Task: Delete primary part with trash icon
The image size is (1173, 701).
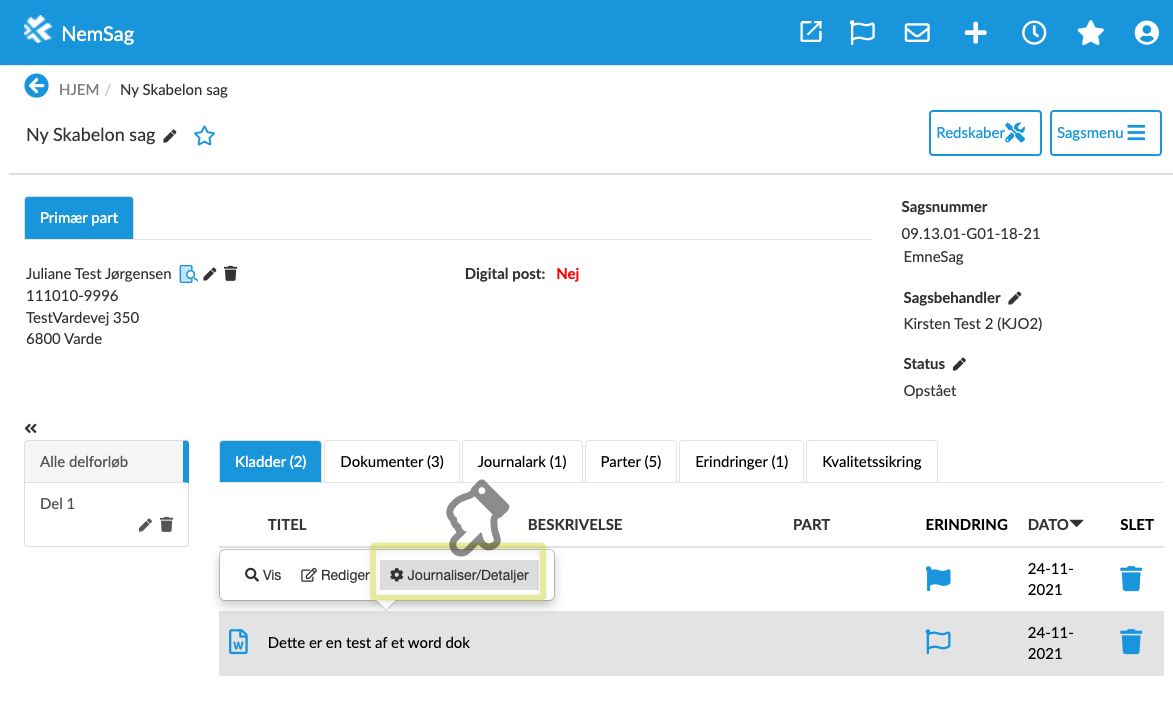Action: [x=231, y=274]
